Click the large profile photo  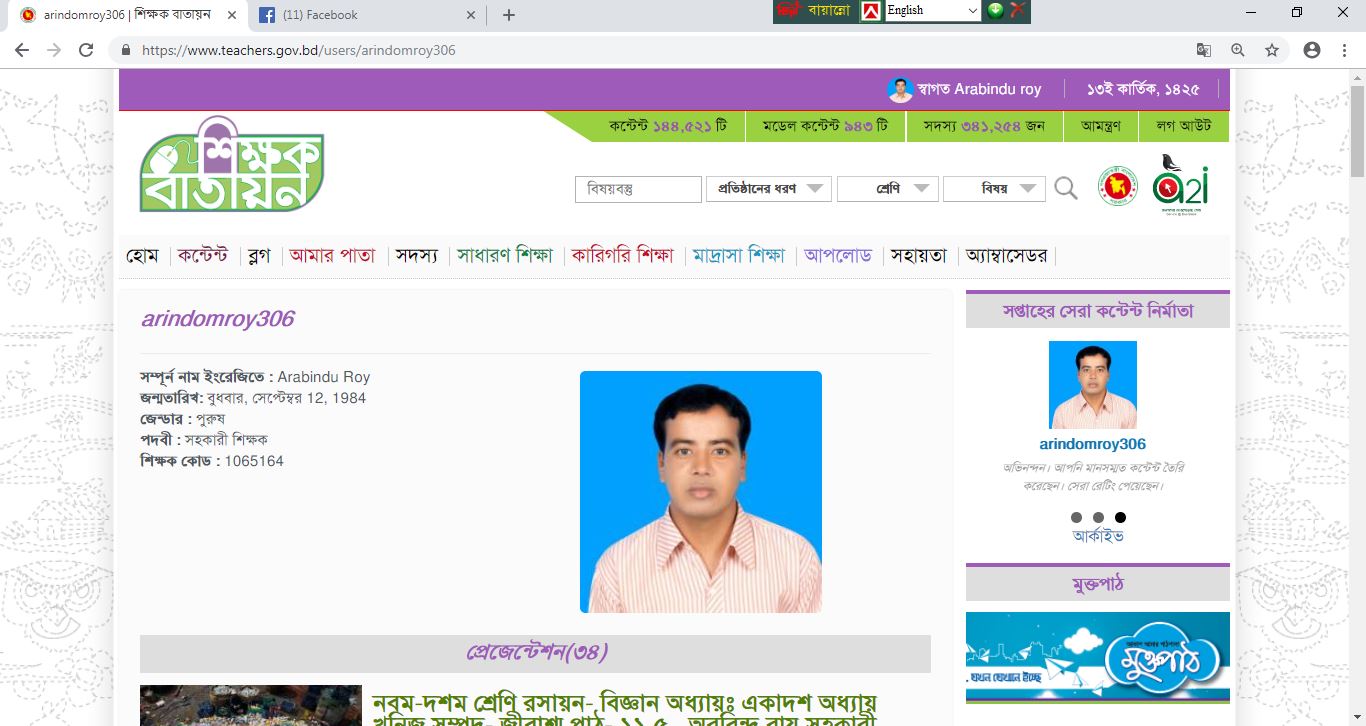(x=701, y=492)
